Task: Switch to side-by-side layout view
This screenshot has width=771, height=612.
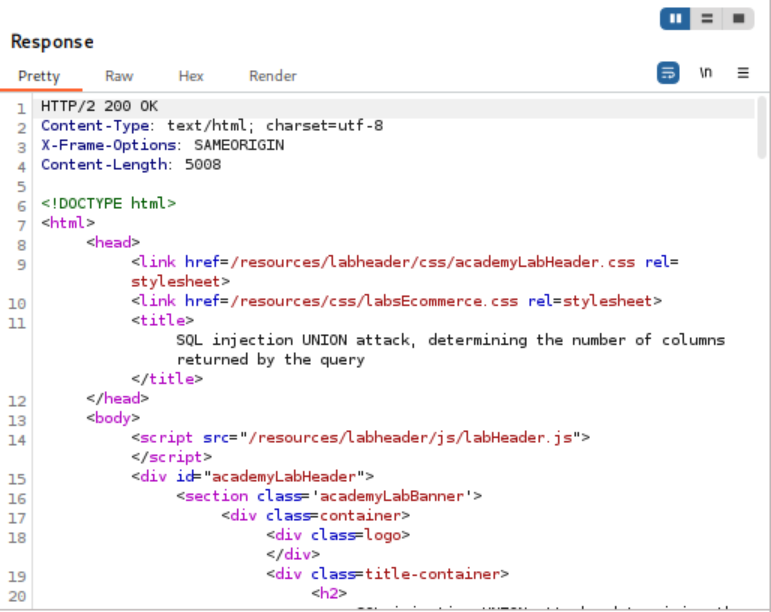Action: pyautogui.click(x=676, y=18)
